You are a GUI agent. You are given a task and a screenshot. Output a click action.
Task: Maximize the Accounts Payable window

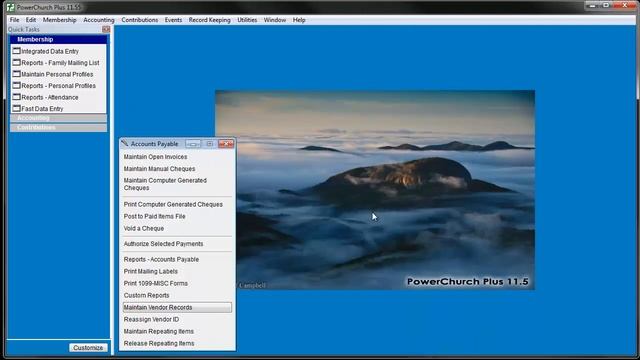[209, 144]
